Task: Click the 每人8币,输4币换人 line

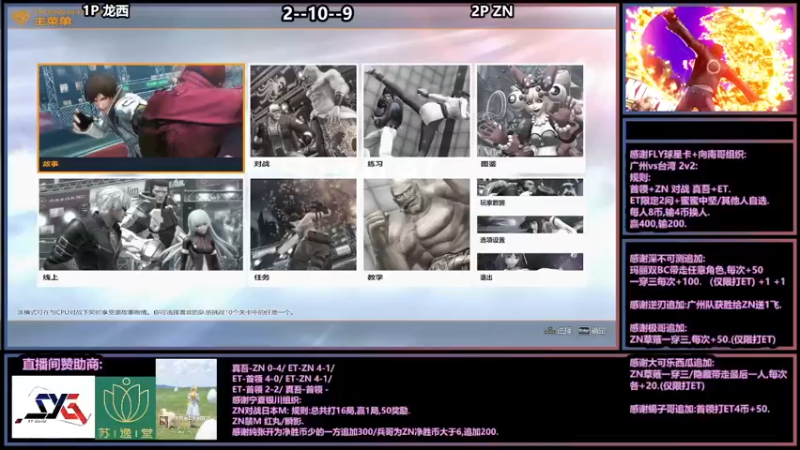Action: (671, 212)
